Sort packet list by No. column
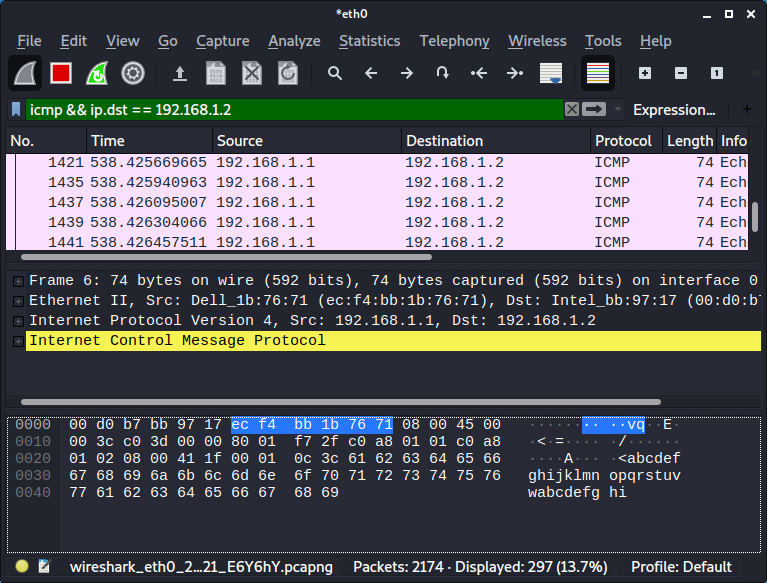This screenshot has width=767, height=583. (46, 141)
